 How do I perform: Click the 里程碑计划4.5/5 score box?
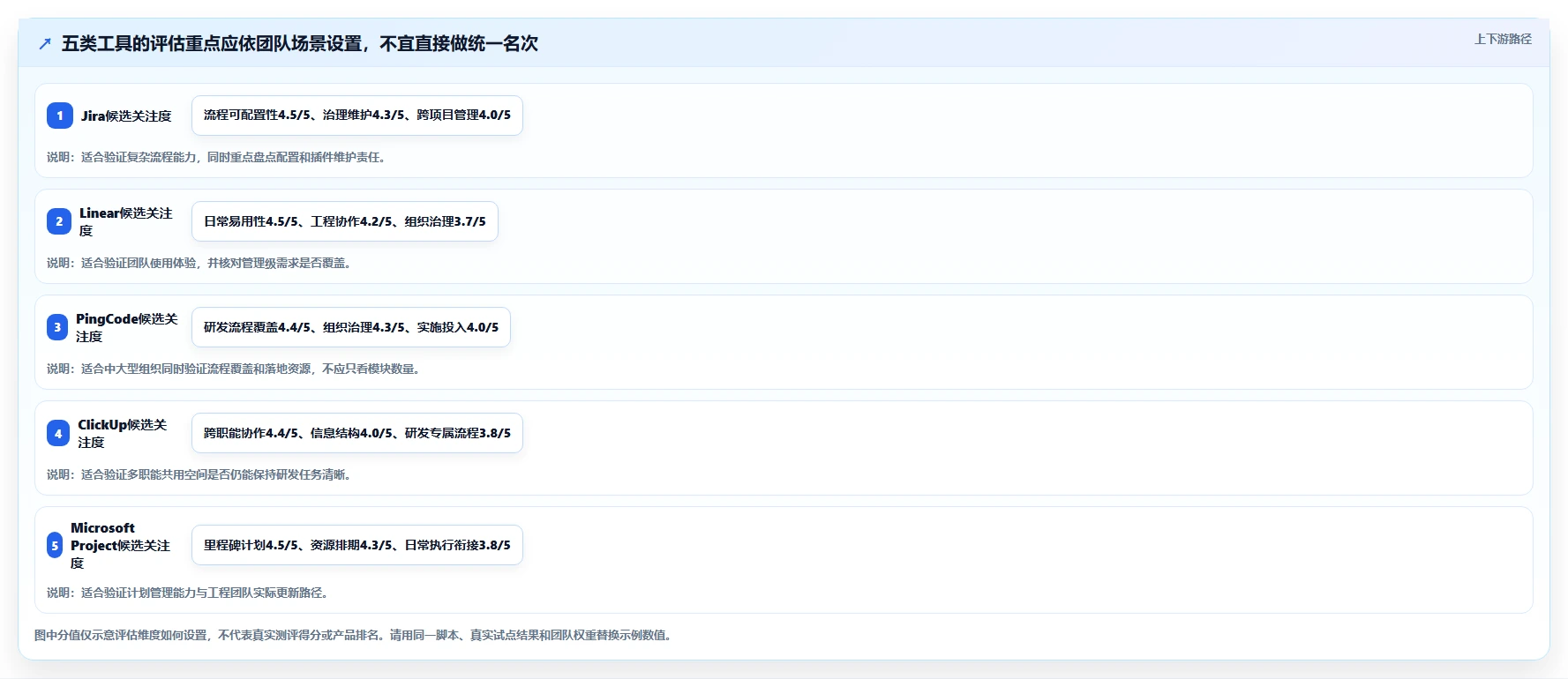click(x=357, y=545)
